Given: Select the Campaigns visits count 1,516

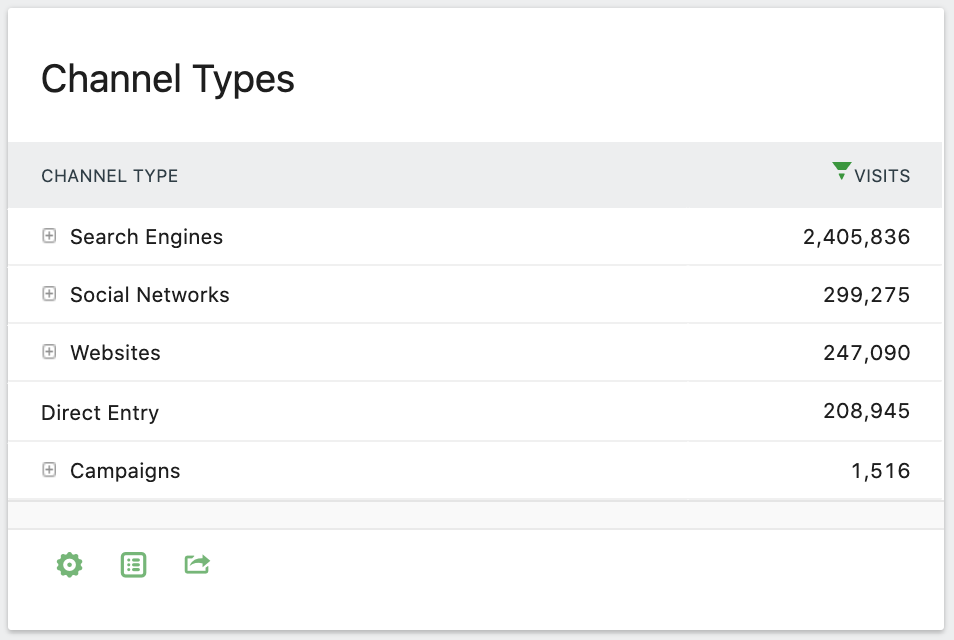Looking at the screenshot, I should pos(883,470).
